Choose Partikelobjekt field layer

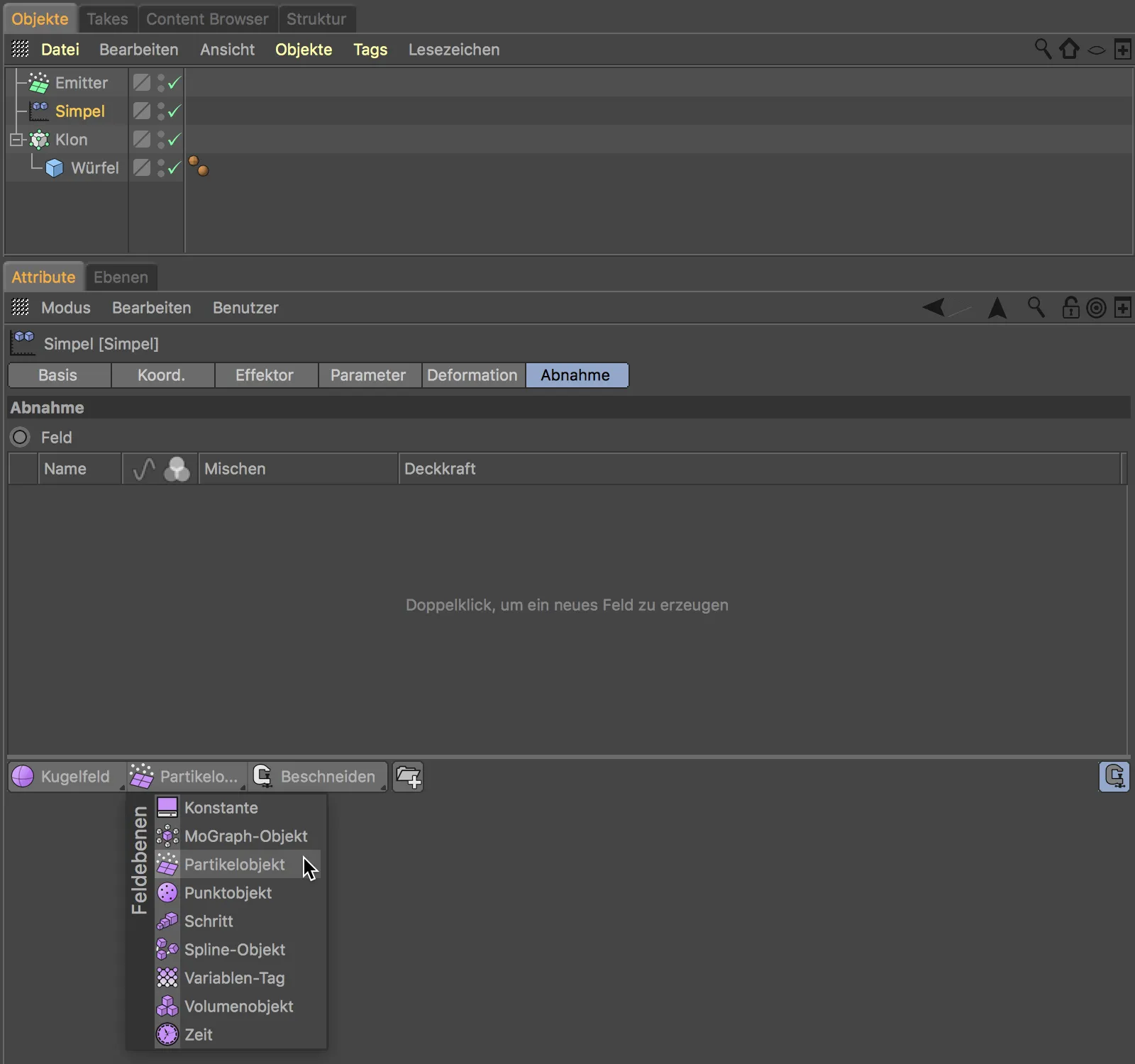238,865
